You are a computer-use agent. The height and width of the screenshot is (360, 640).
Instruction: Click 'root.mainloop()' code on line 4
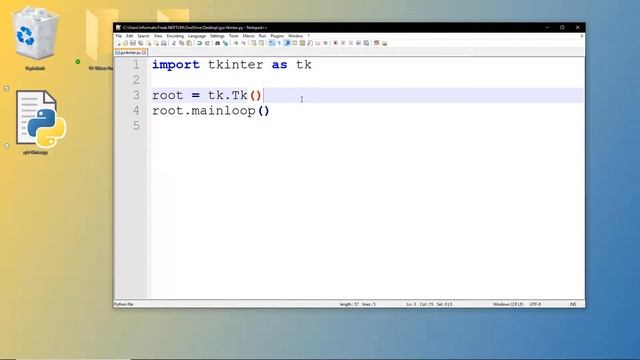pyautogui.click(x=211, y=111)
